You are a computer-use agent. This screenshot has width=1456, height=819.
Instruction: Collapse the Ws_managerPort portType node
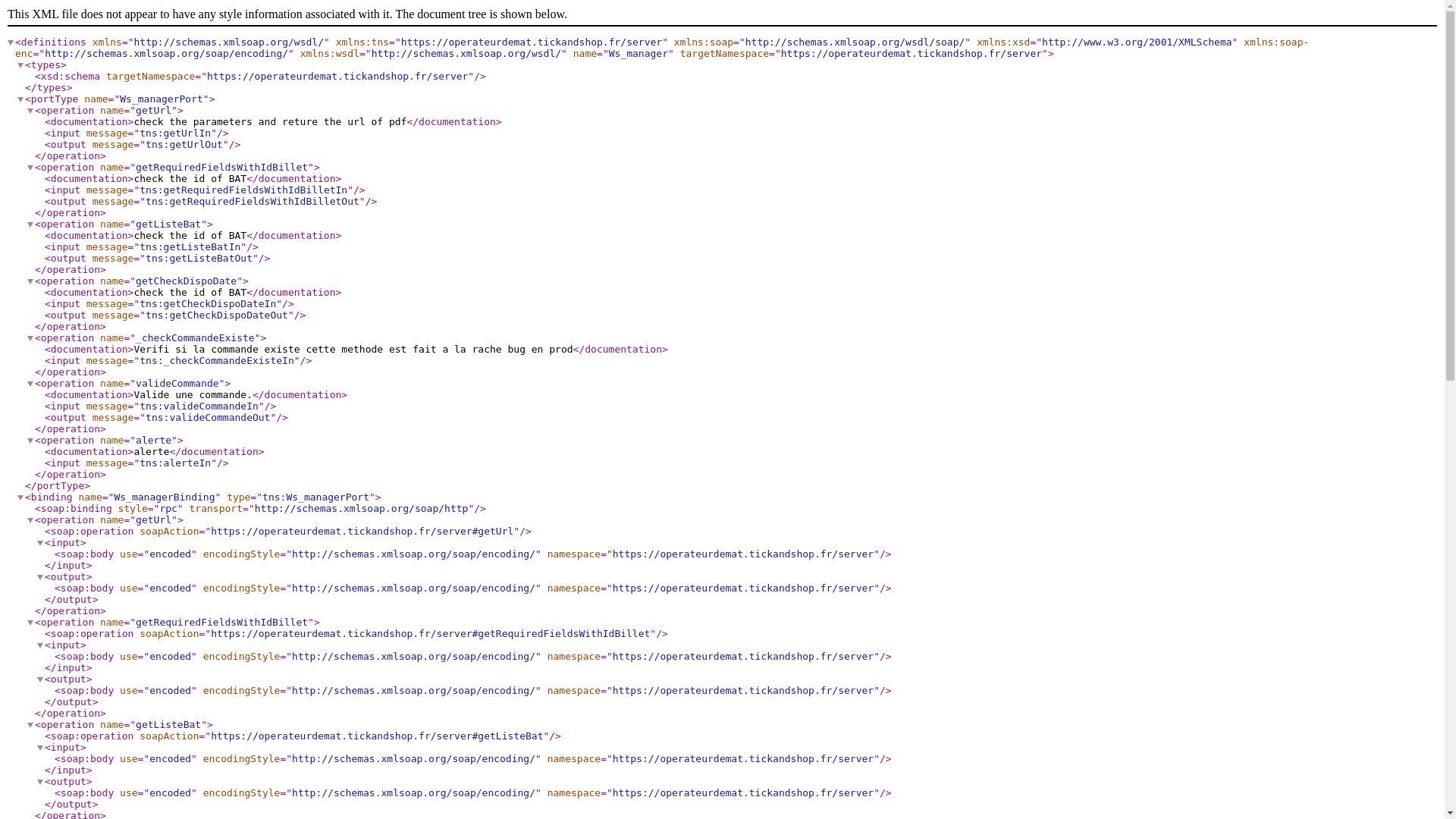(20, 99)
